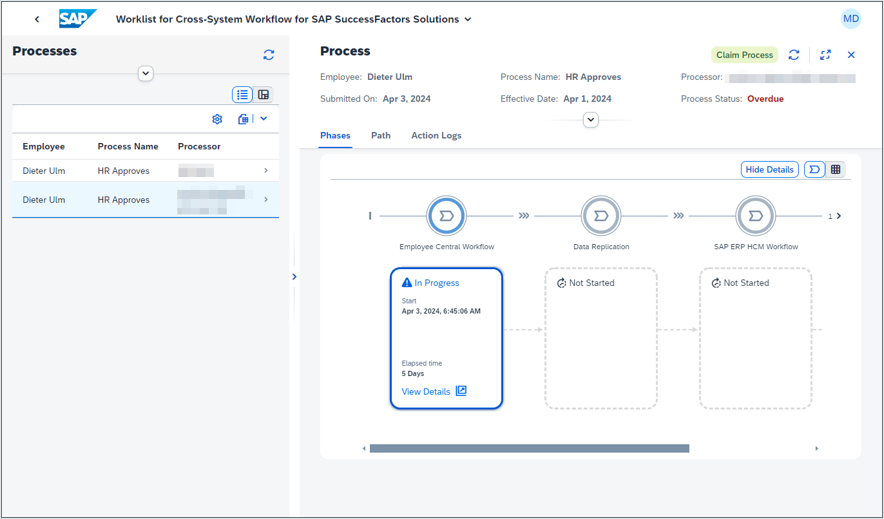884x519 pixels.
Task: Select the highlighted second Dieter Ulm row
Action: 145,200
